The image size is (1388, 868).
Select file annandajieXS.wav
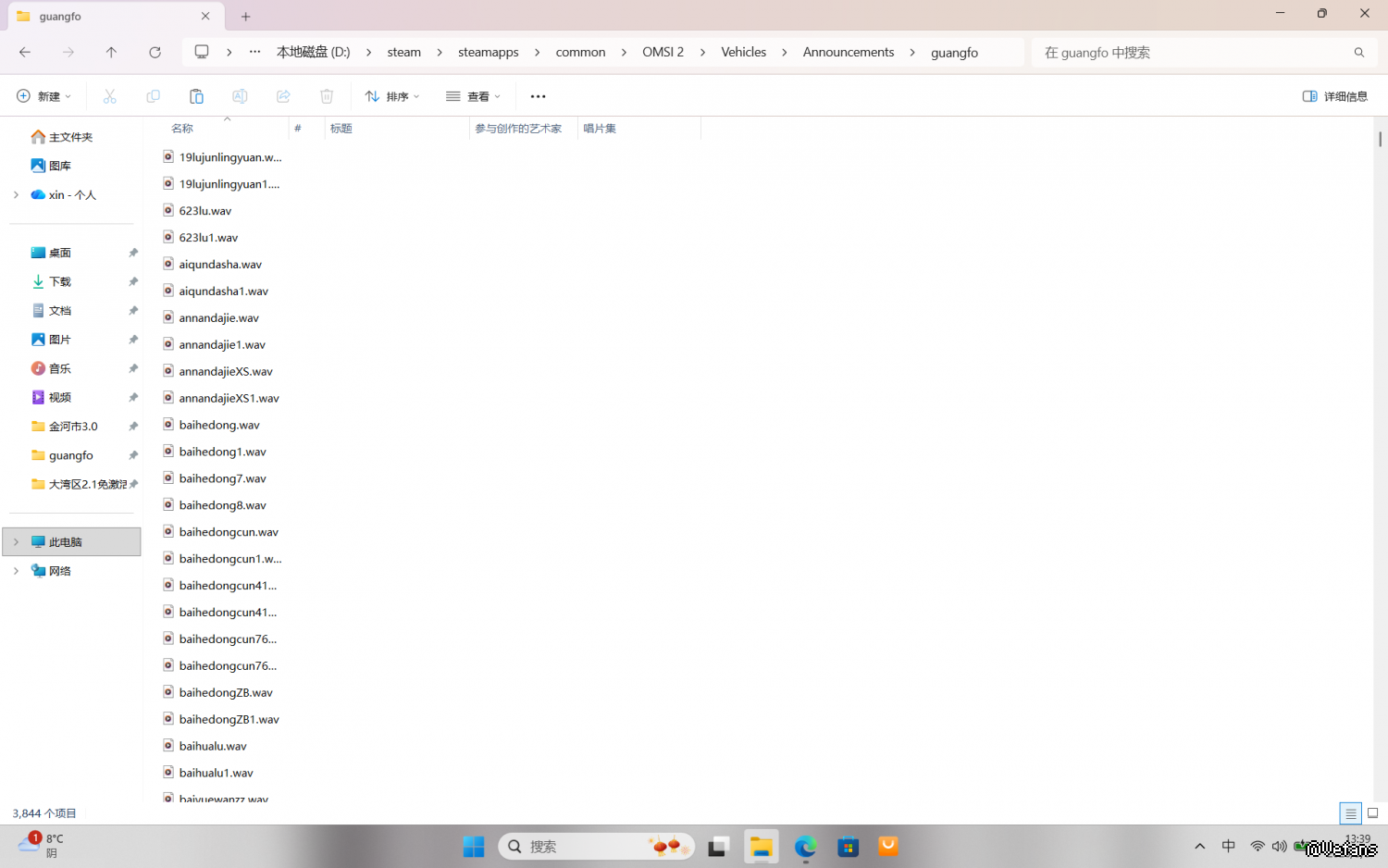226,372
